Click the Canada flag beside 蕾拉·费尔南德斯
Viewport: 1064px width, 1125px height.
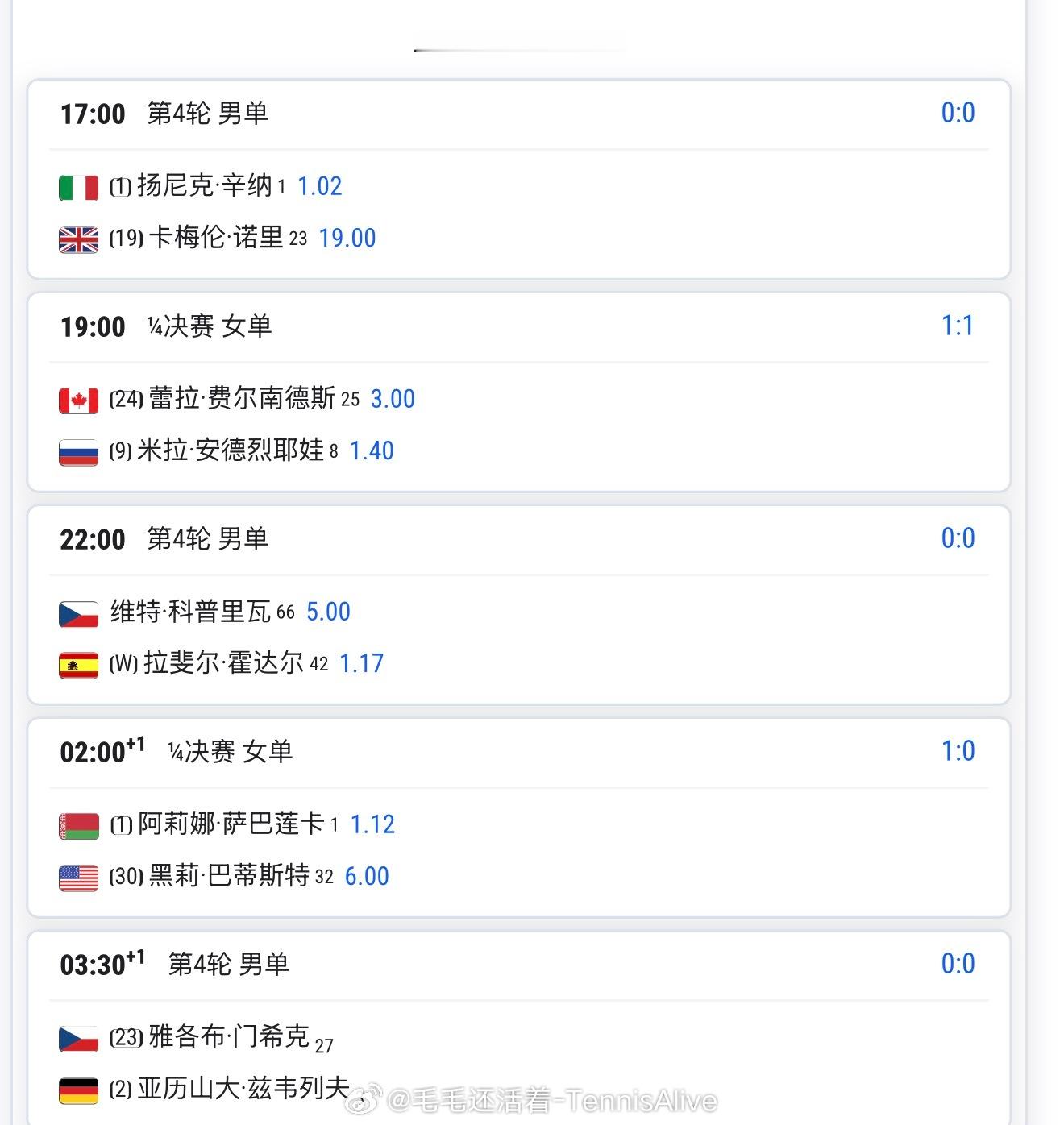[x=78, y=400]
